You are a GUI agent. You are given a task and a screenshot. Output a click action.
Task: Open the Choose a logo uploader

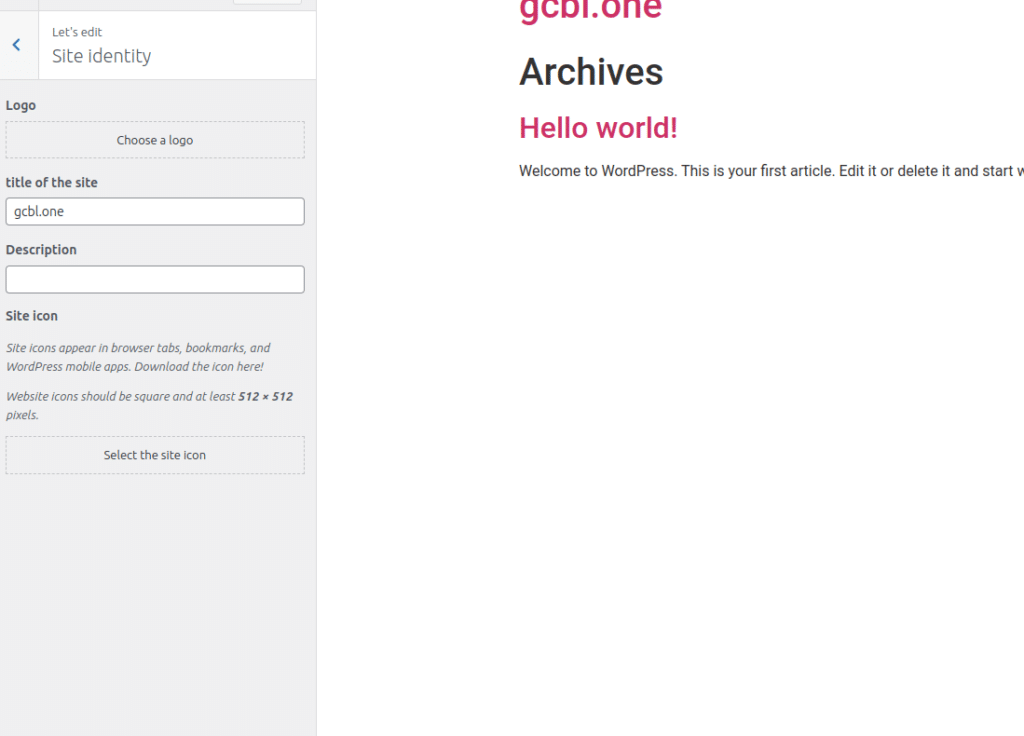[155, 140]
